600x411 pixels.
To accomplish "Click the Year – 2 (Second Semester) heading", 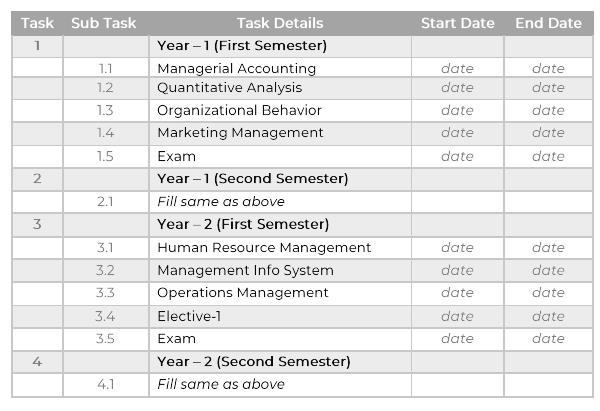I will (254, 362).
